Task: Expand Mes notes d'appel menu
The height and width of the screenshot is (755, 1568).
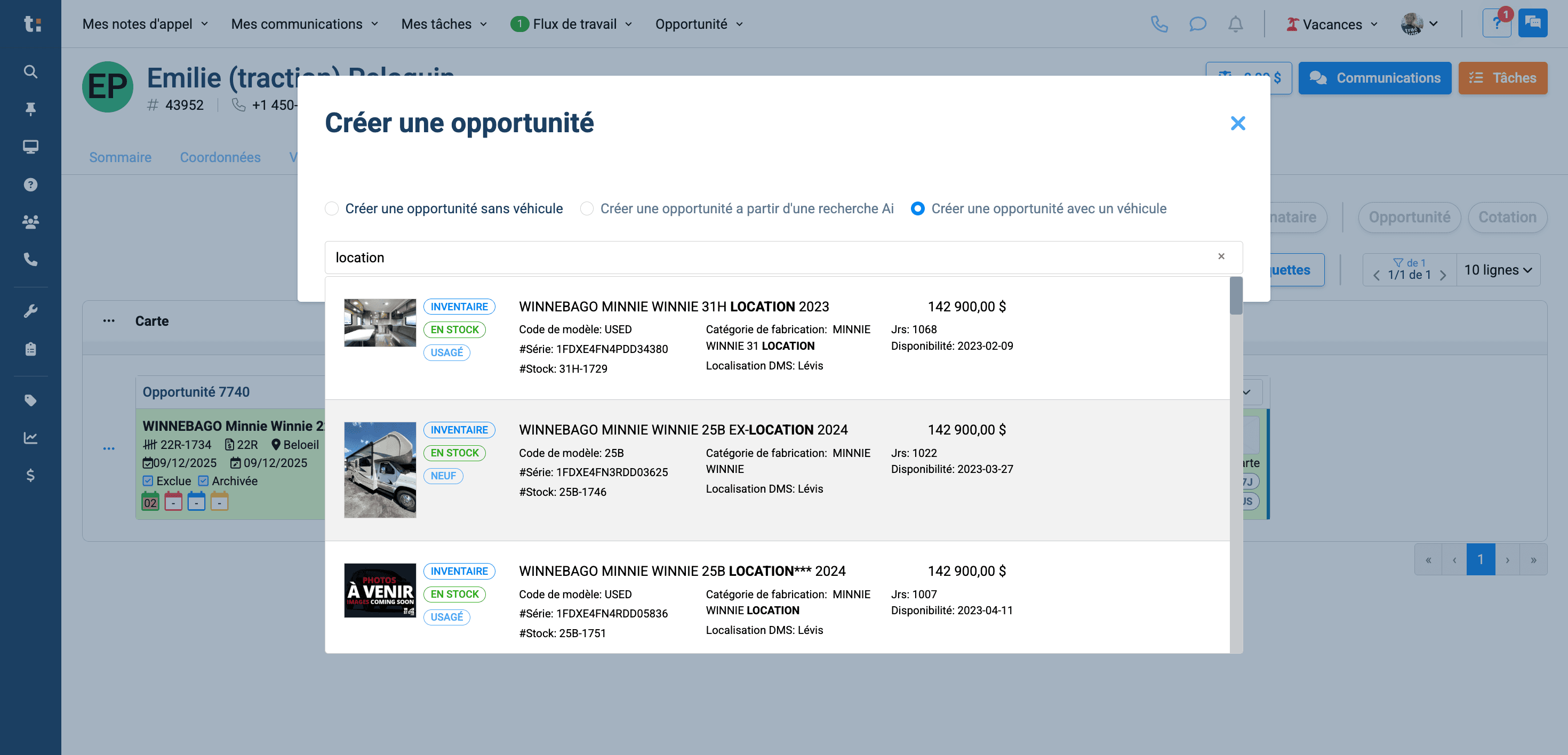Action: [x=146, y=23]
